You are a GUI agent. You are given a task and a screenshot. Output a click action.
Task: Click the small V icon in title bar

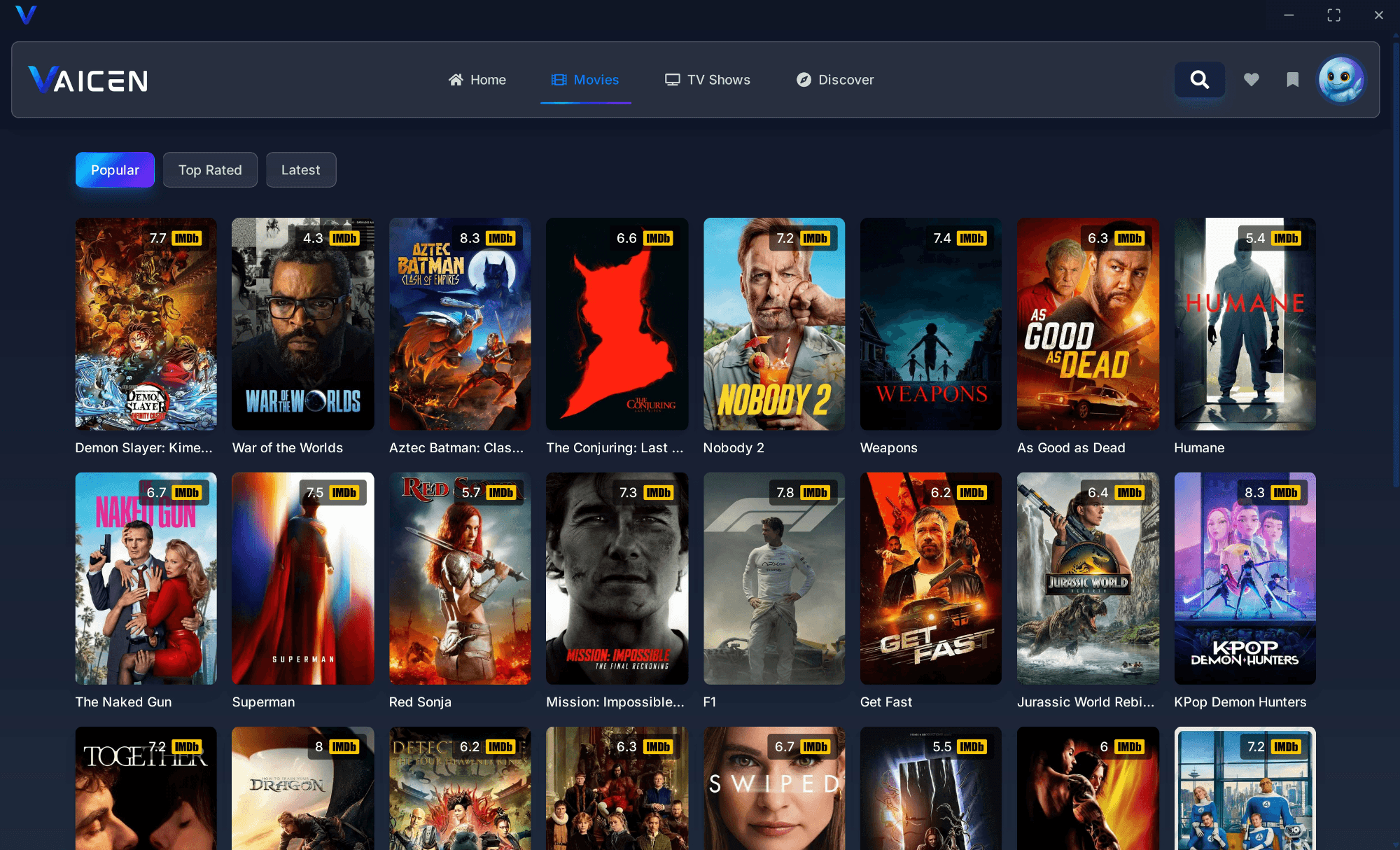pyautogui.click(x=26, y=15)
